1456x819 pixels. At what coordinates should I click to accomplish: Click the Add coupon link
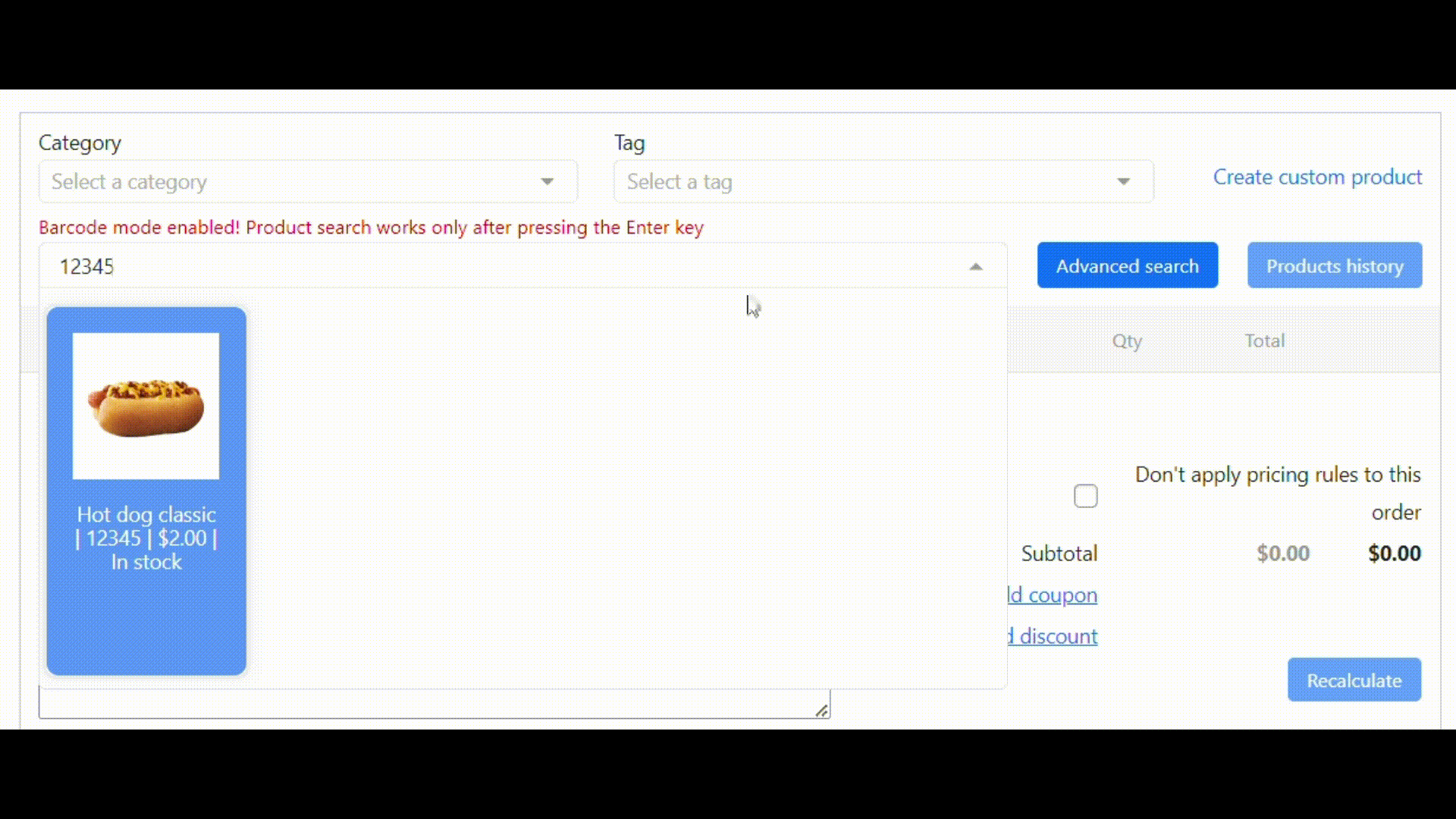tap(1053, 595)
